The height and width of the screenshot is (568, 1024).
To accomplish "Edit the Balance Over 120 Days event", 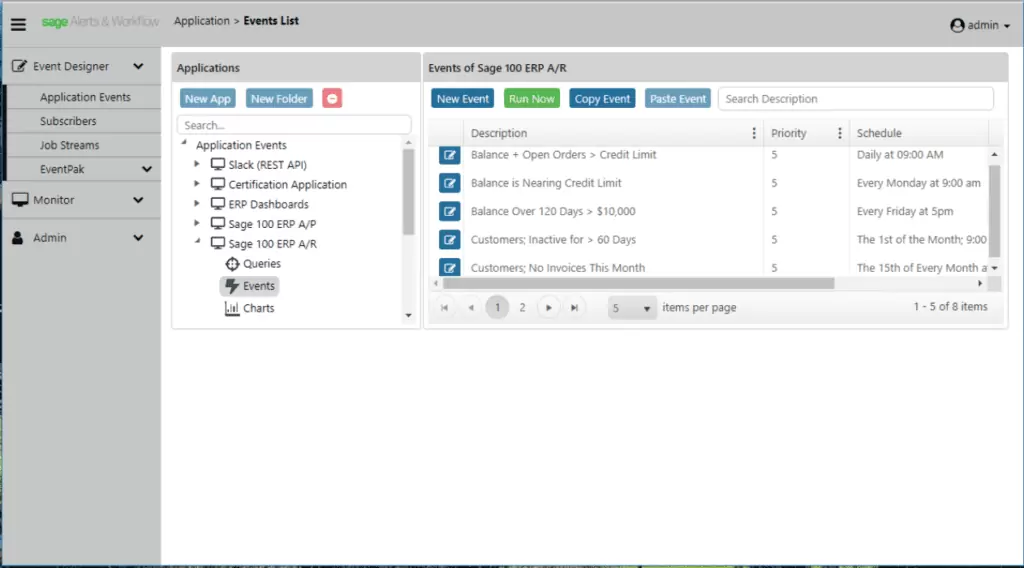I will click(x=449, y=212).
